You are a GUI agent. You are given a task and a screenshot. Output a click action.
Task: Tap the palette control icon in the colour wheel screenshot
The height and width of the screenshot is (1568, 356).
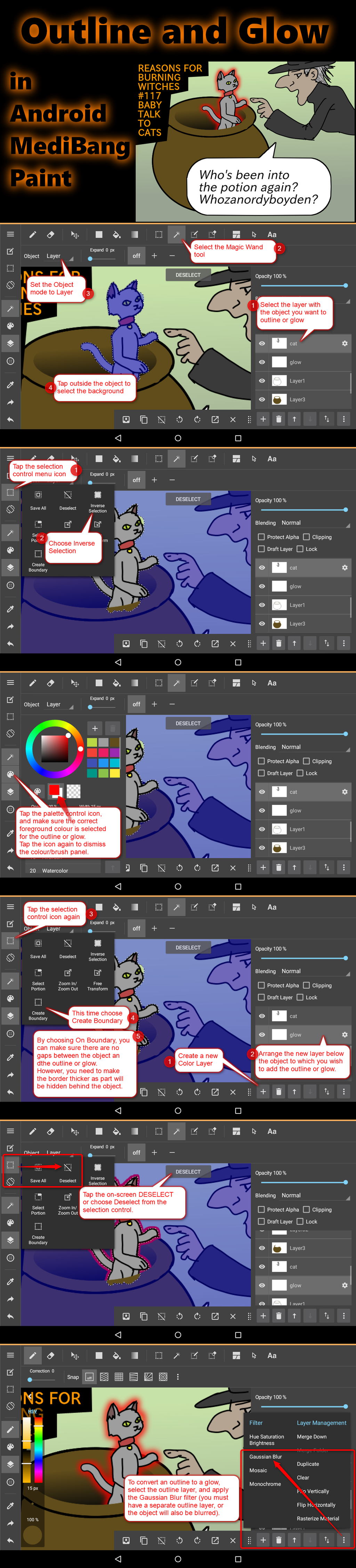[10, 774]
